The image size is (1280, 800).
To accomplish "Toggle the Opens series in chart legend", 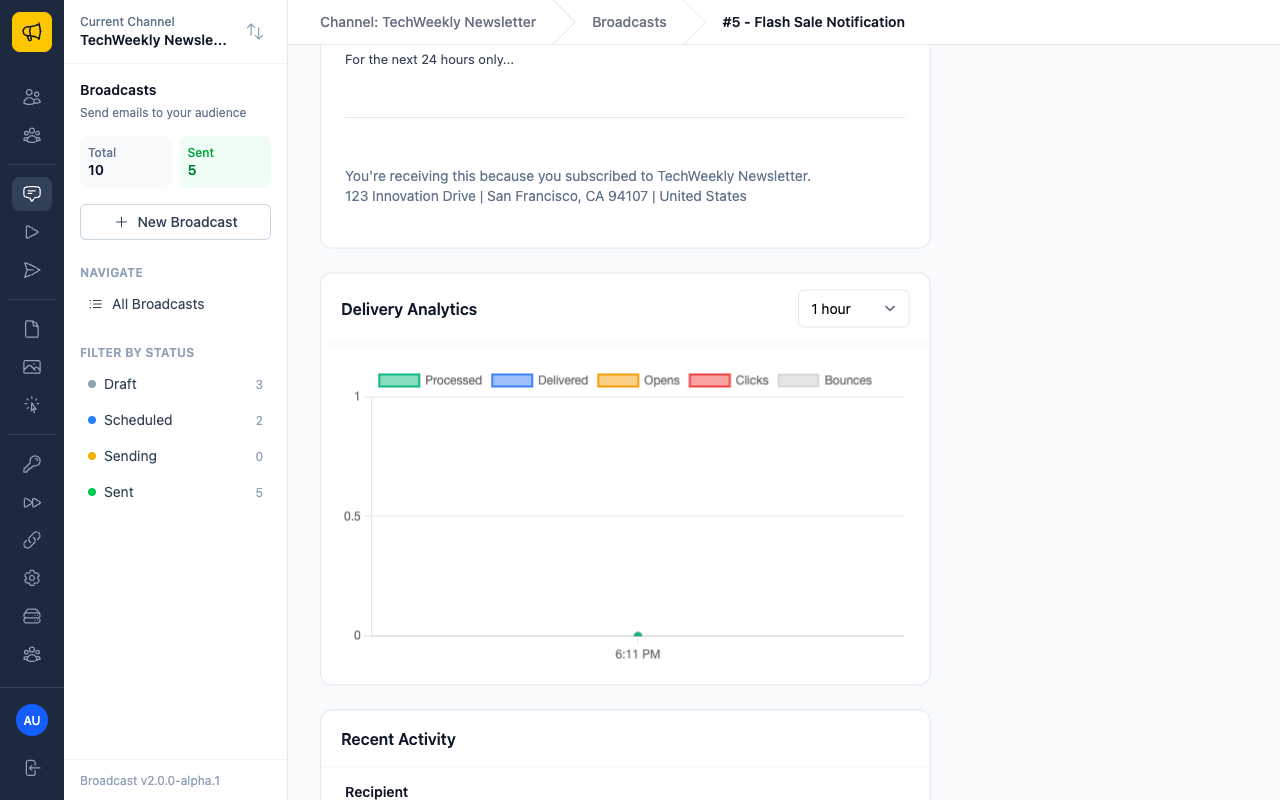I will [638, 380].
